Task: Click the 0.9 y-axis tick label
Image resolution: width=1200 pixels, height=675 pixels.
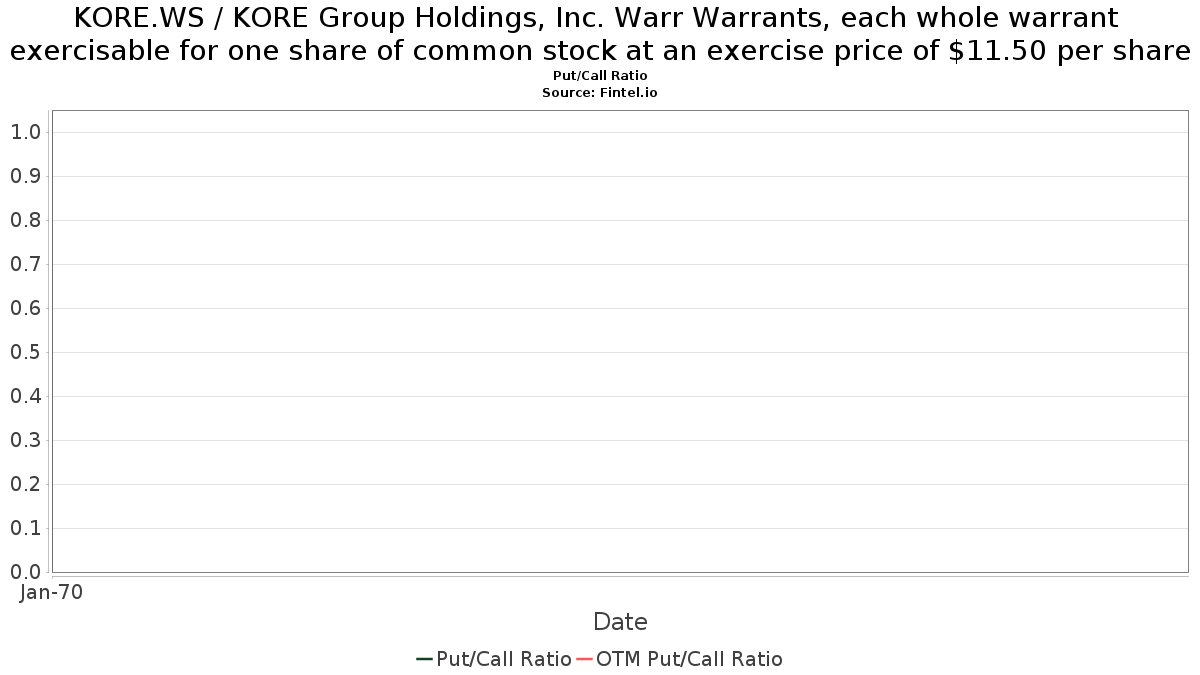Action: (25, 176)
